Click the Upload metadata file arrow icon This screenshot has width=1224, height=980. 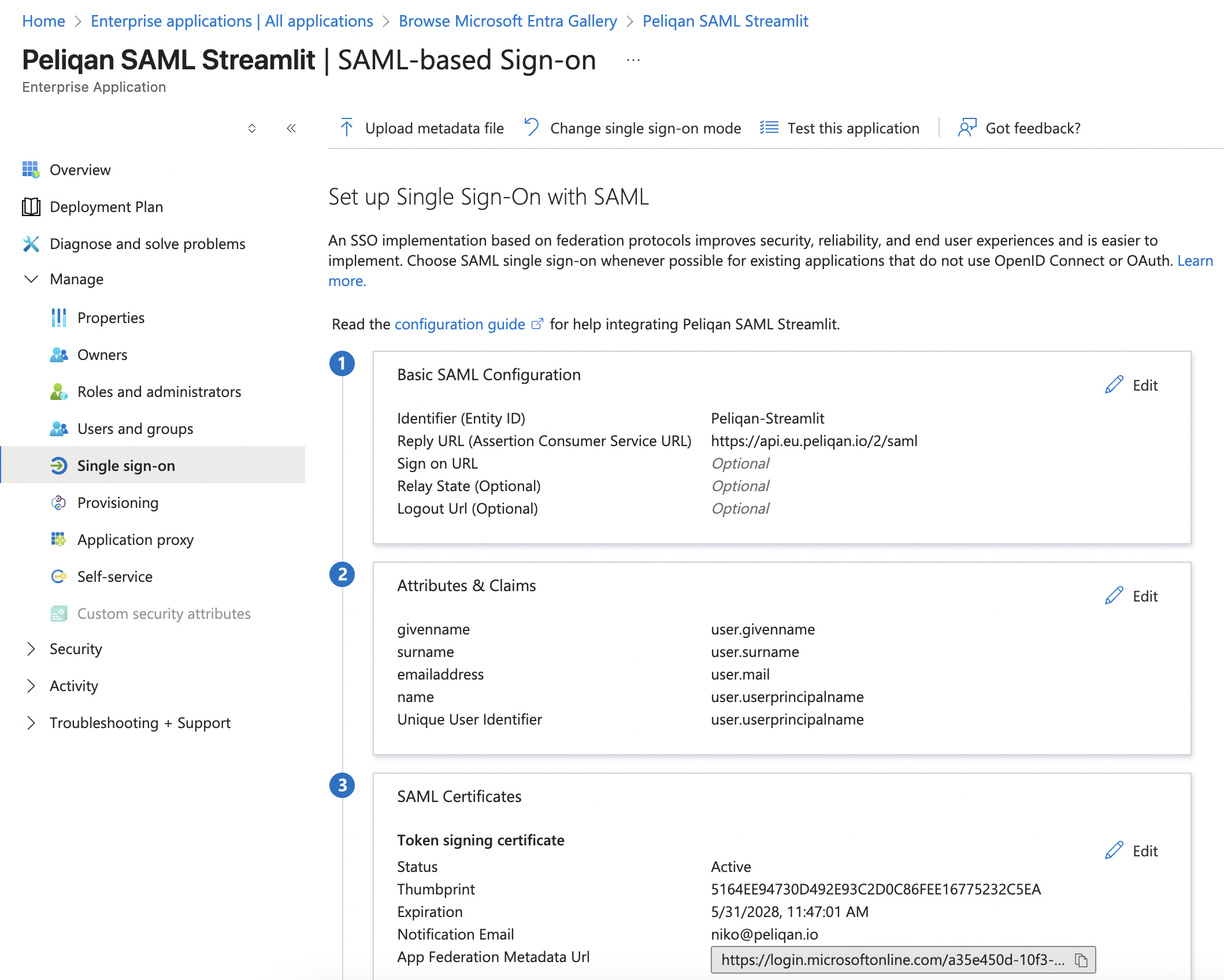point(347,128)
